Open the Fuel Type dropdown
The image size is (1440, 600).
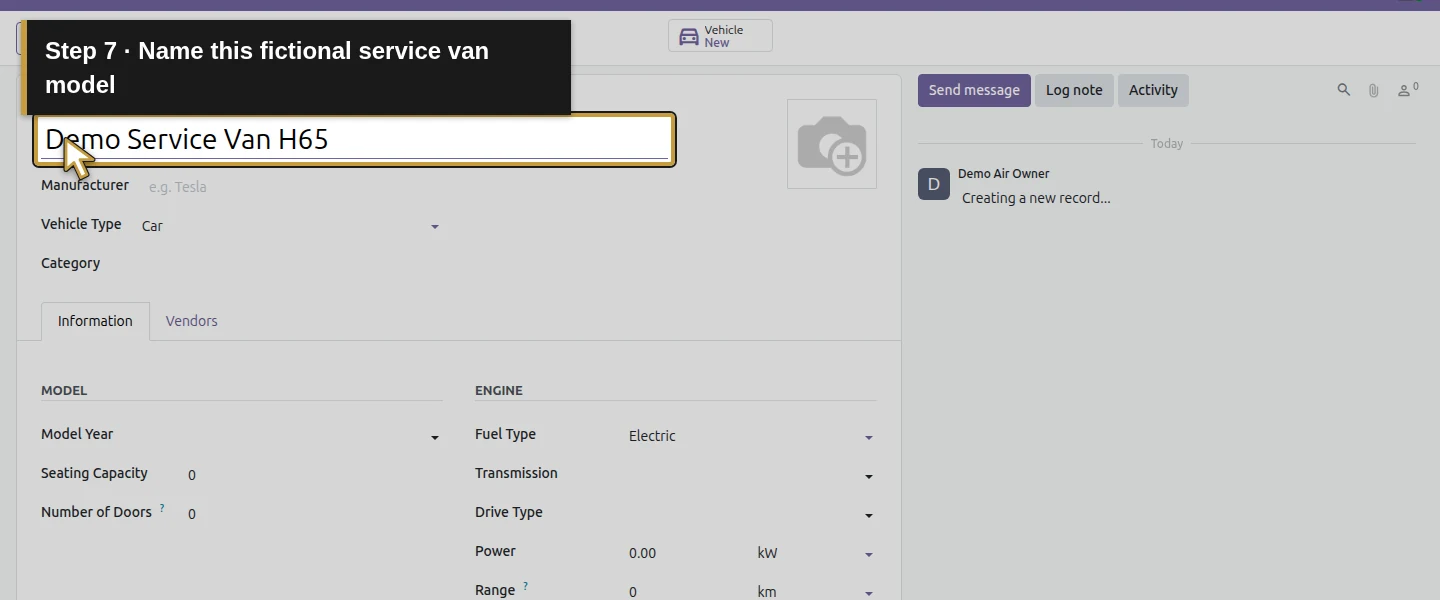tap(752, 436)
